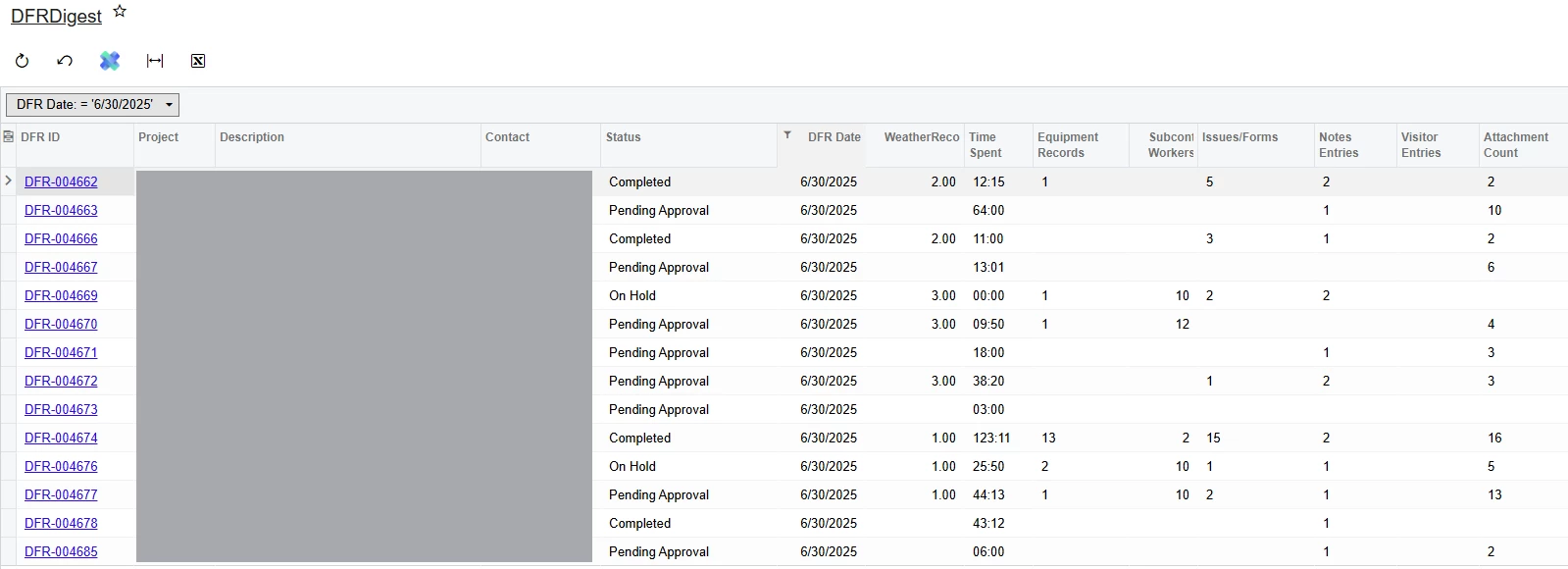Select time spent value 123:11
Image resolution: width=1568 pixels, height=569 pixels.
(x=991, y=438)
